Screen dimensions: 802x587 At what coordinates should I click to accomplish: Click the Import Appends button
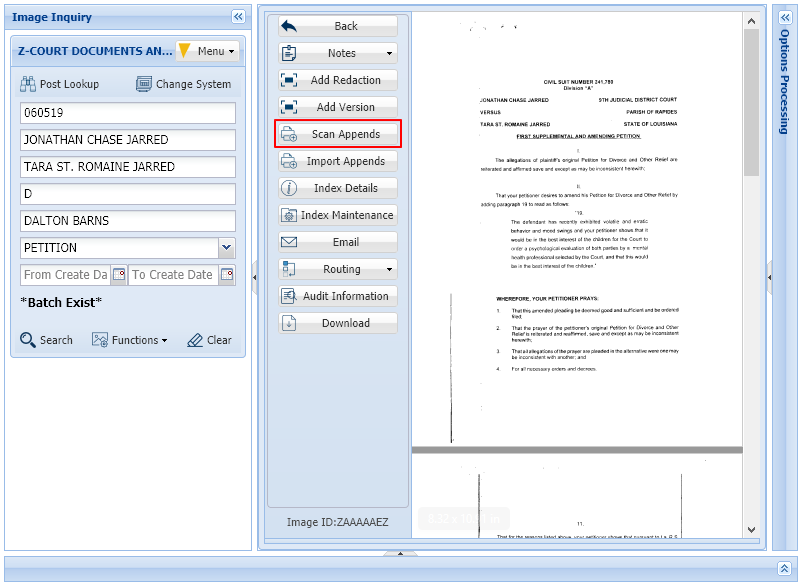point(338,161)
